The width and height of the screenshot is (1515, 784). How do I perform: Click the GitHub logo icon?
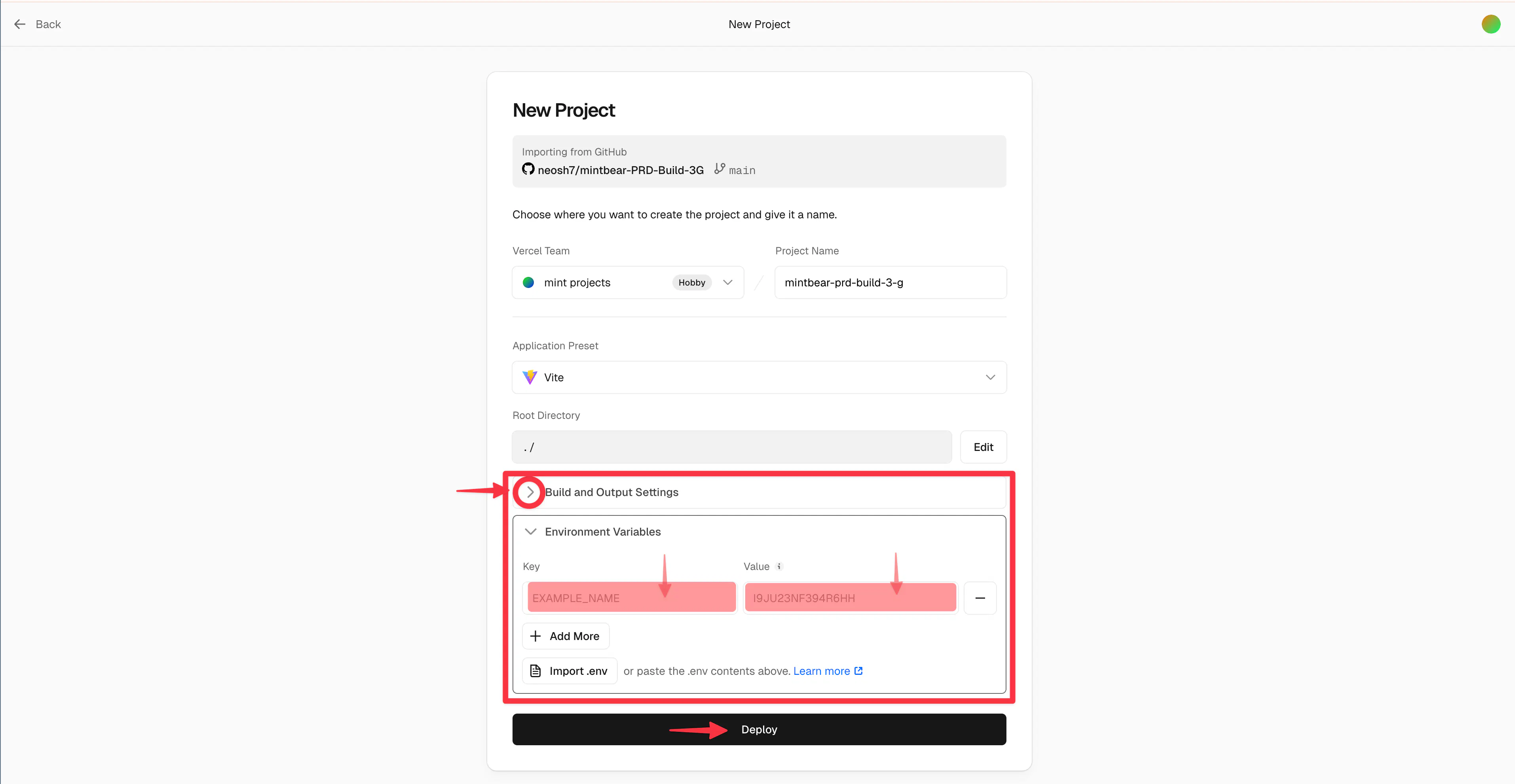coord(528,169)
